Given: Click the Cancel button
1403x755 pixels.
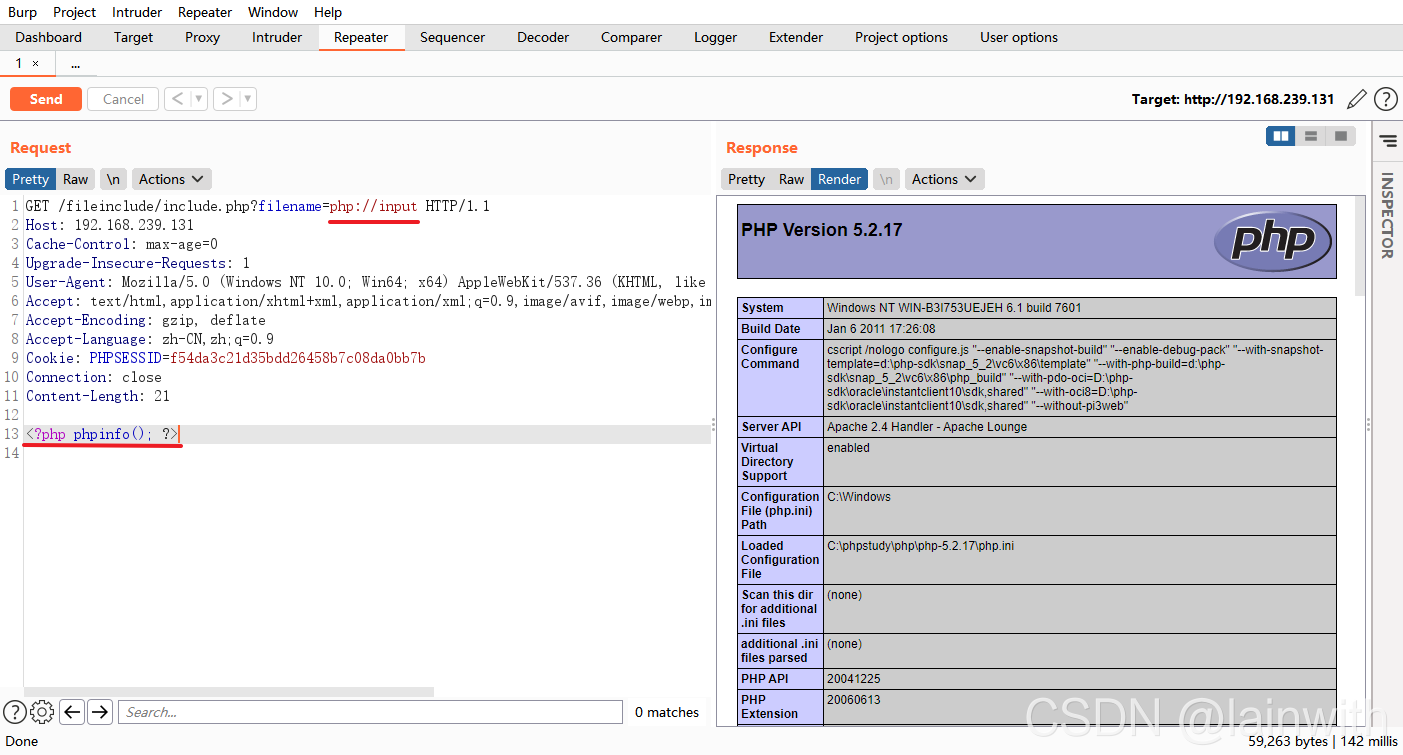Looking at the screenshot, I should (x=123, y=99).
